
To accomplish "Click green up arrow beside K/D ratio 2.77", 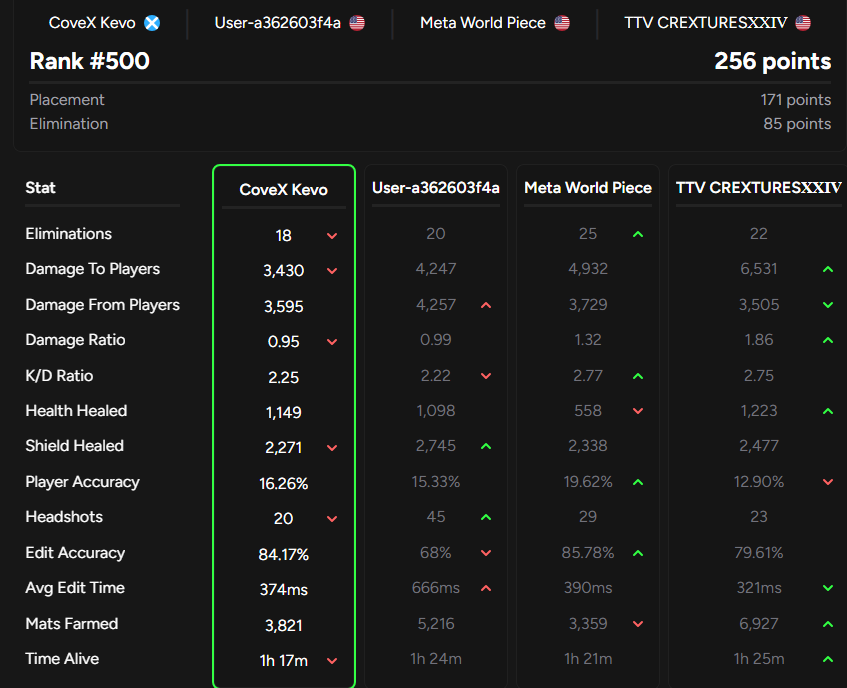I will pos(638,376).
